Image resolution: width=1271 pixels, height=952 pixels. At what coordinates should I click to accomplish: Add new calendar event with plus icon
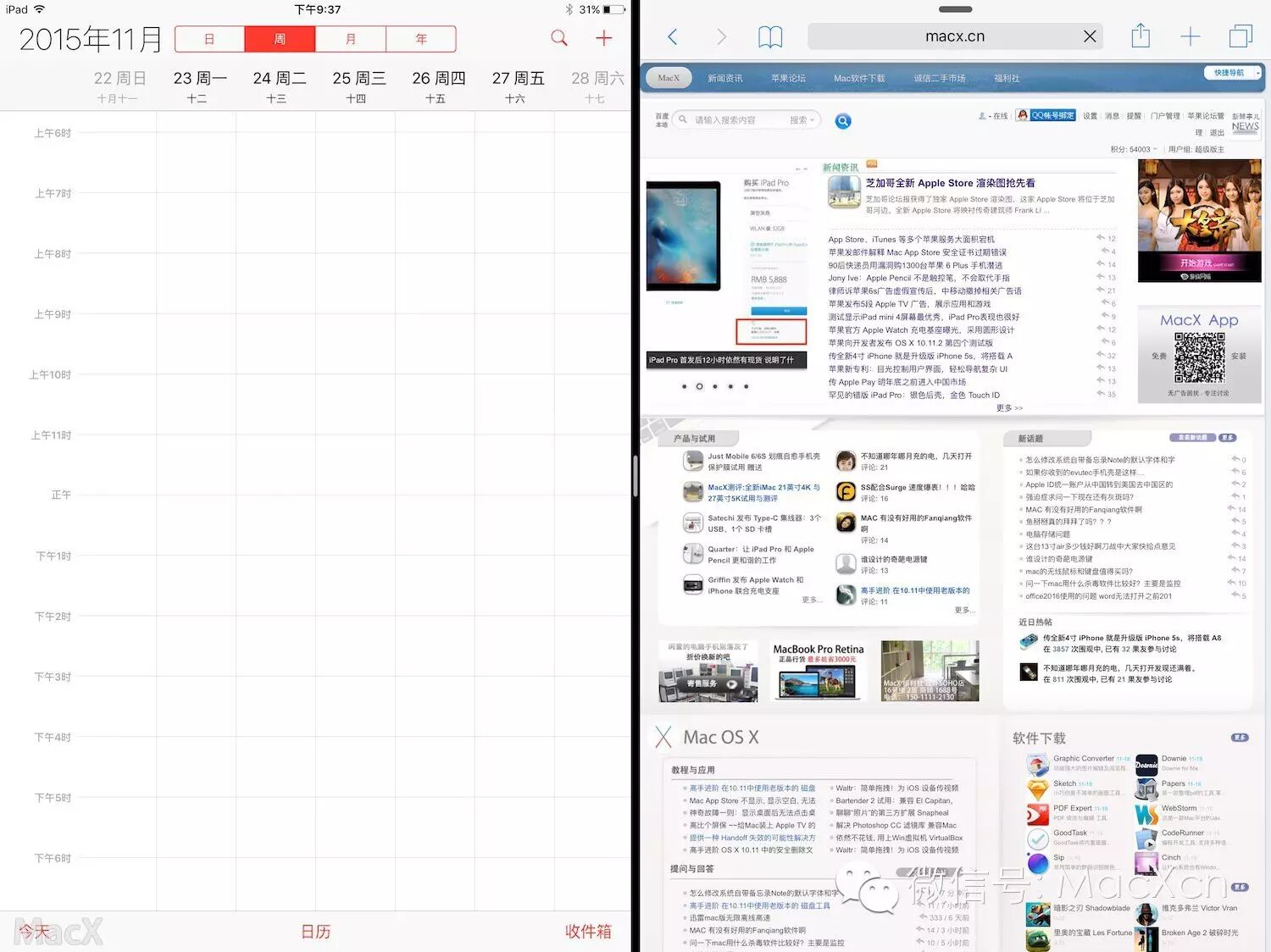coord(604,38)
